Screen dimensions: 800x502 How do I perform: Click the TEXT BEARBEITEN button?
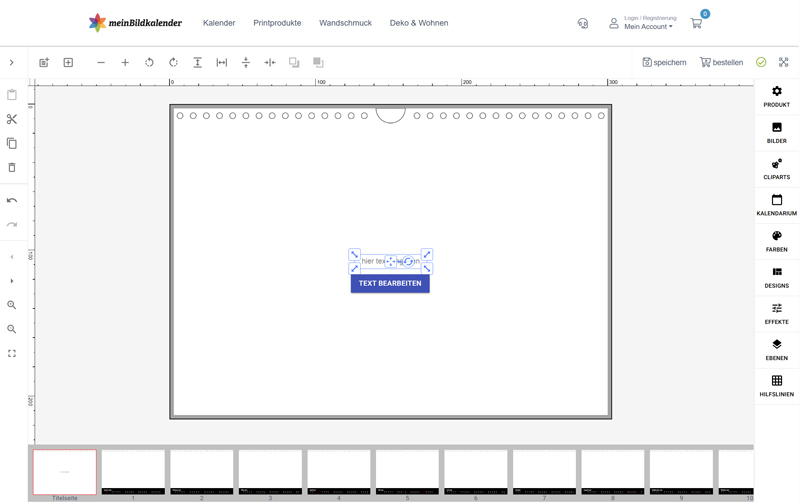coord(390,283)
